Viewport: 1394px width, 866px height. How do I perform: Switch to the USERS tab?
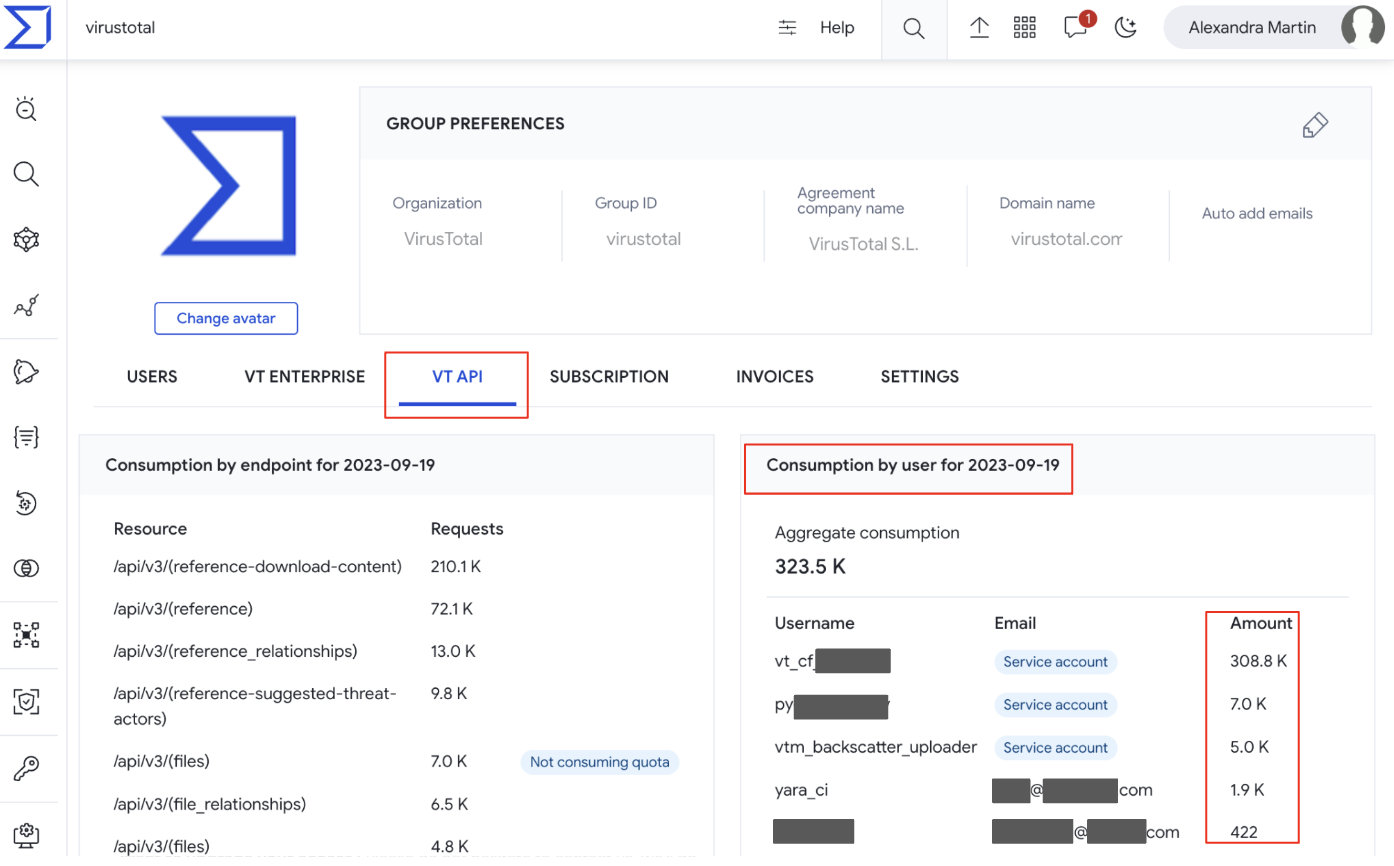pyautogui.click(x=152, y=377)
